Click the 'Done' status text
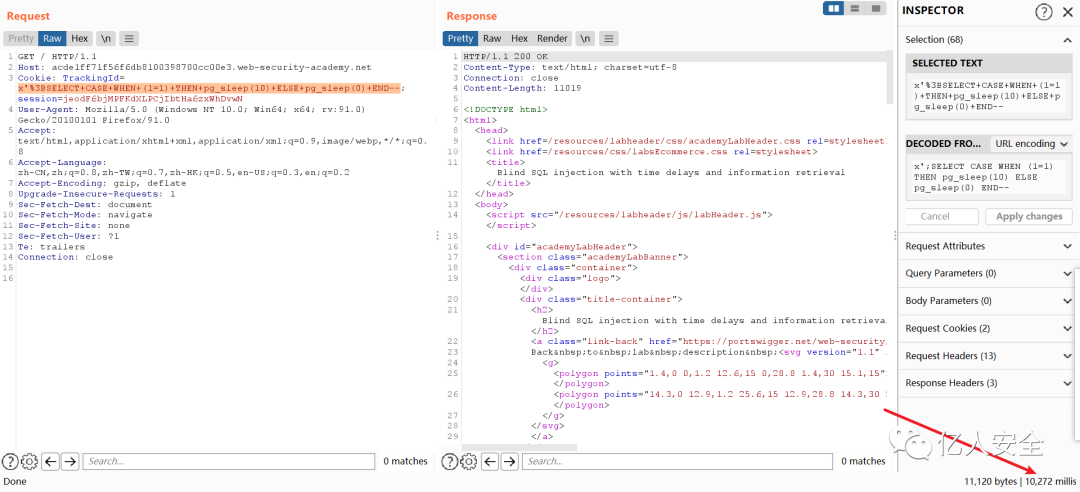This screenshot has height=492, width=1080. (x=15, y=481)
